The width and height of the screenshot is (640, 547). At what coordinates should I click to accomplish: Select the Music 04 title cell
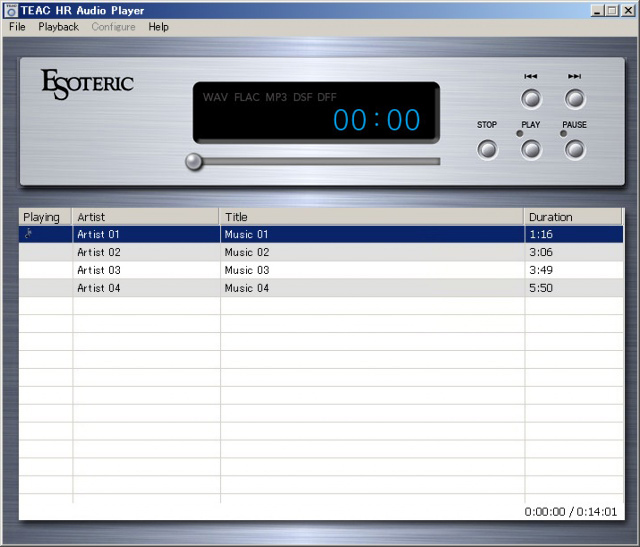(x=372, y=288)
